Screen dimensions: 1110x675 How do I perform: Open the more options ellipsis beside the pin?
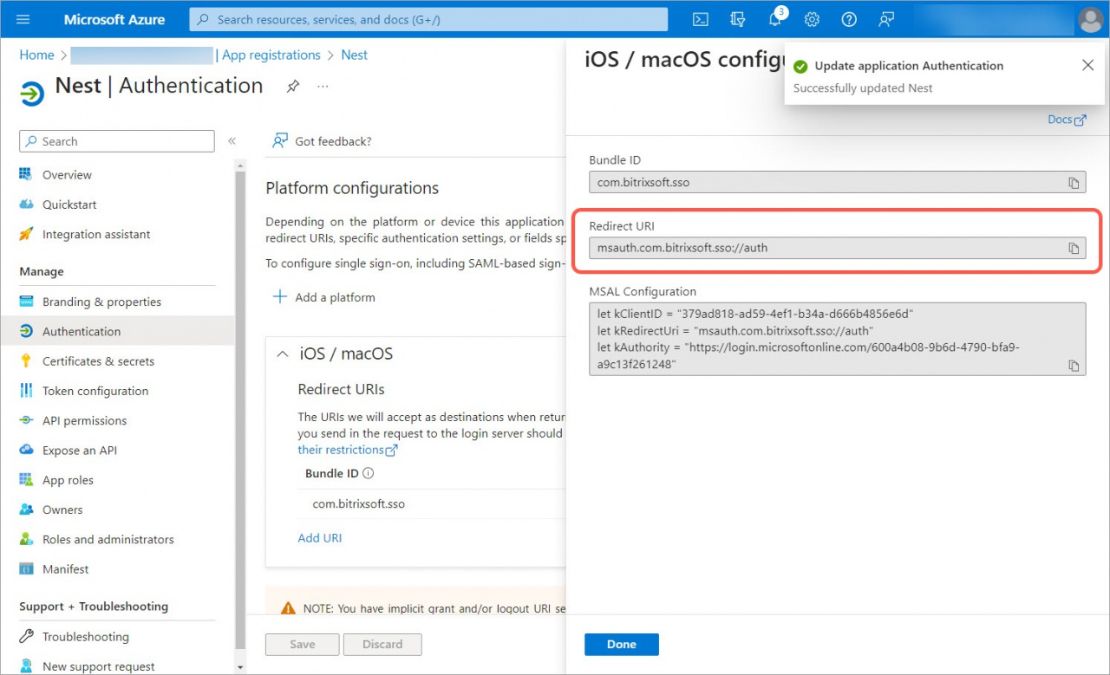coord(323,86)
